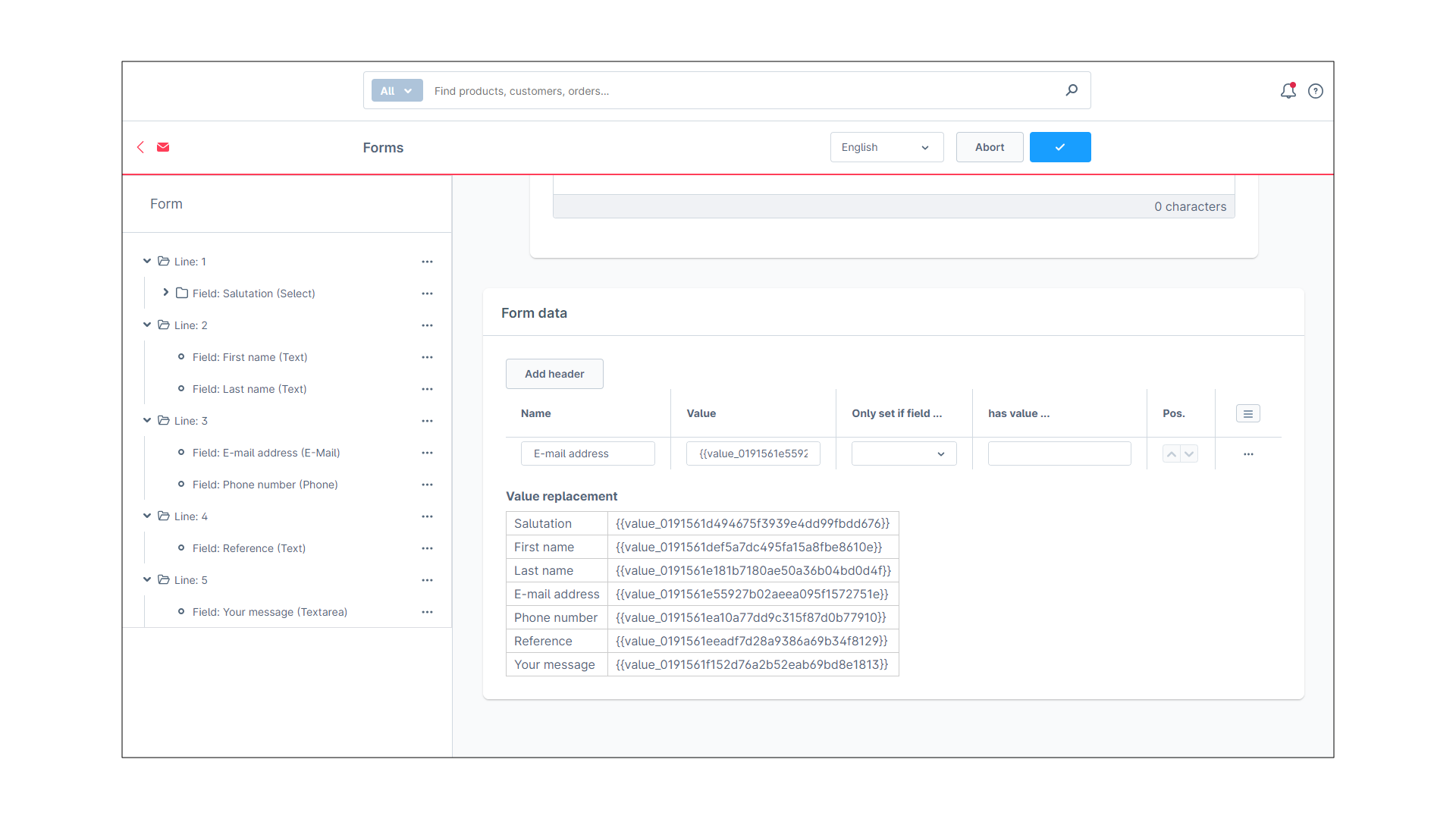Screen dimensions: 1456x819
Task: Click the Value field with {{value_0191561e559
Action: click(x=753, y=453)
